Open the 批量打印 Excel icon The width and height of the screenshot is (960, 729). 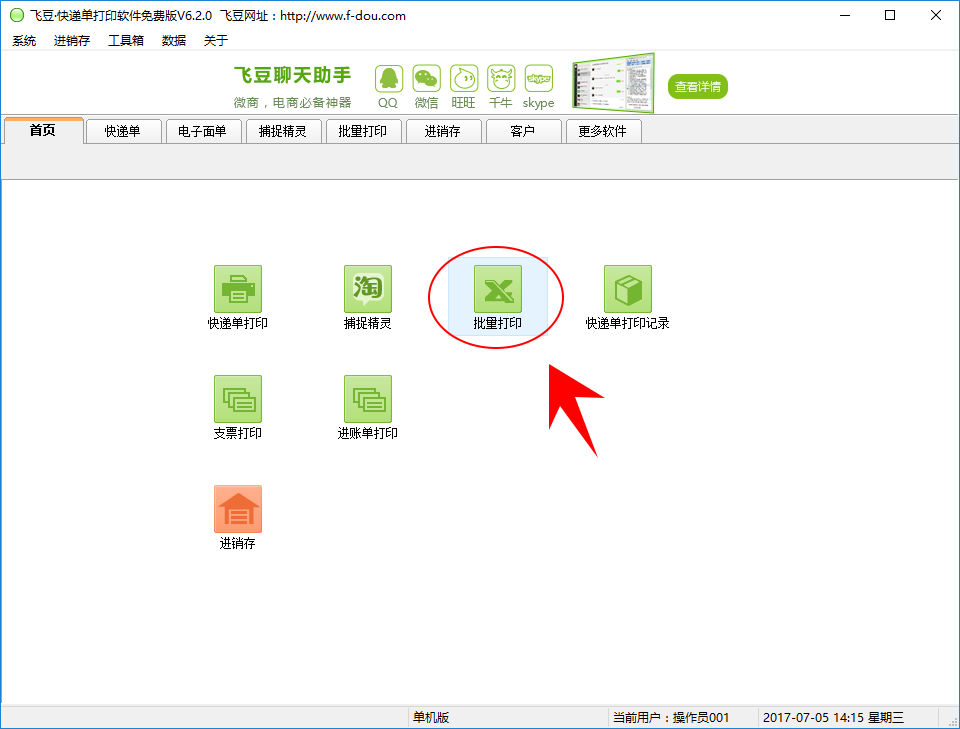click(x=498, y=289)
